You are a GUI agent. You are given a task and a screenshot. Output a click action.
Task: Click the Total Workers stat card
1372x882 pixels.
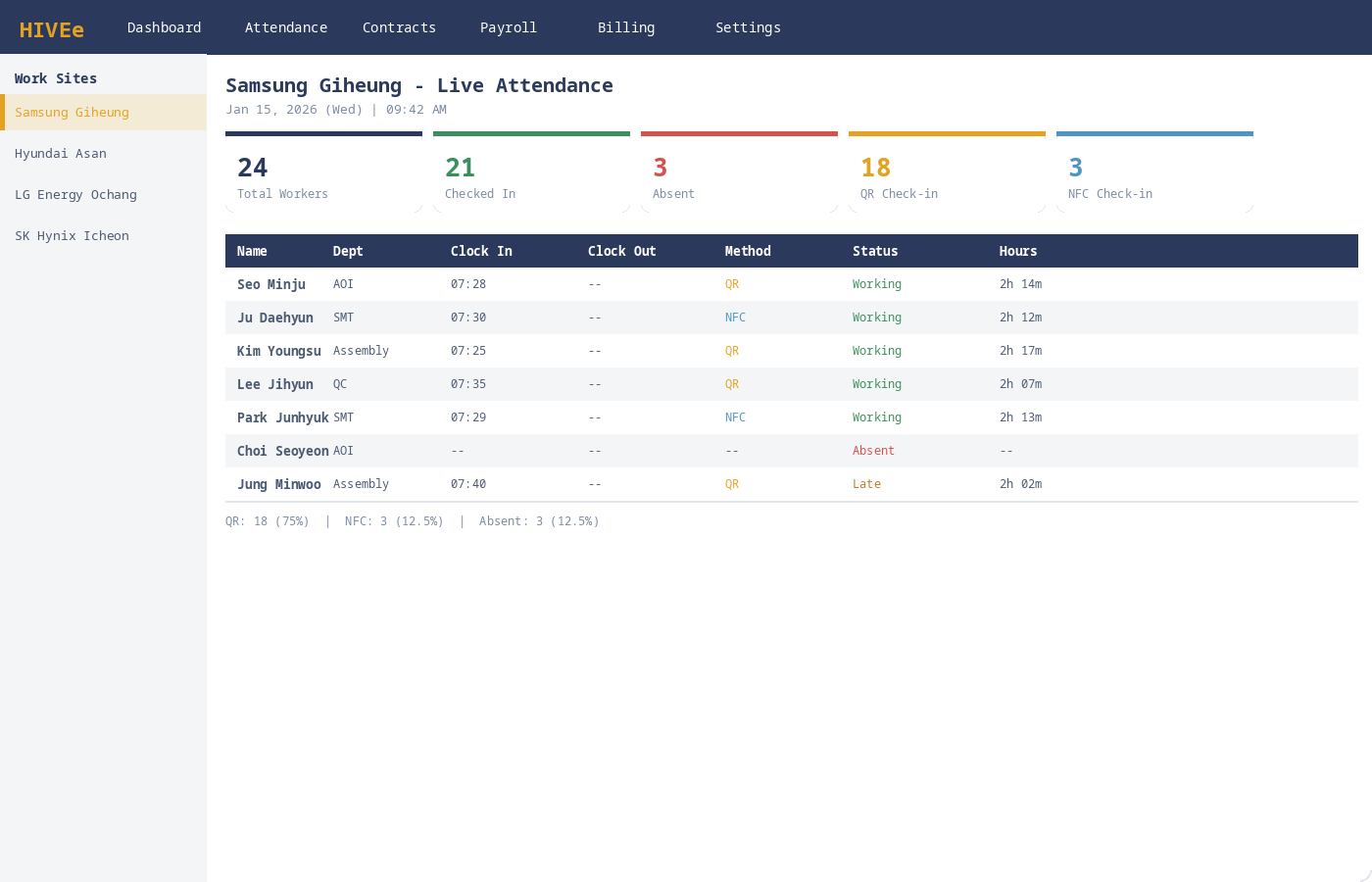(x=323, y=174)
